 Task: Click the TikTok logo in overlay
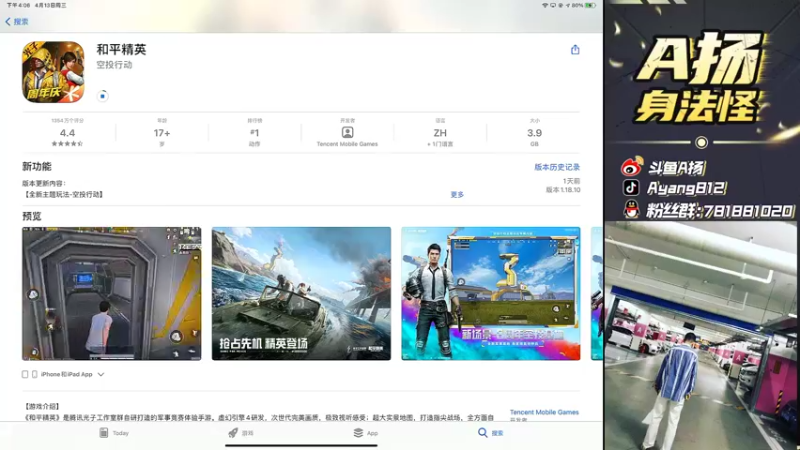coord(631,187)
